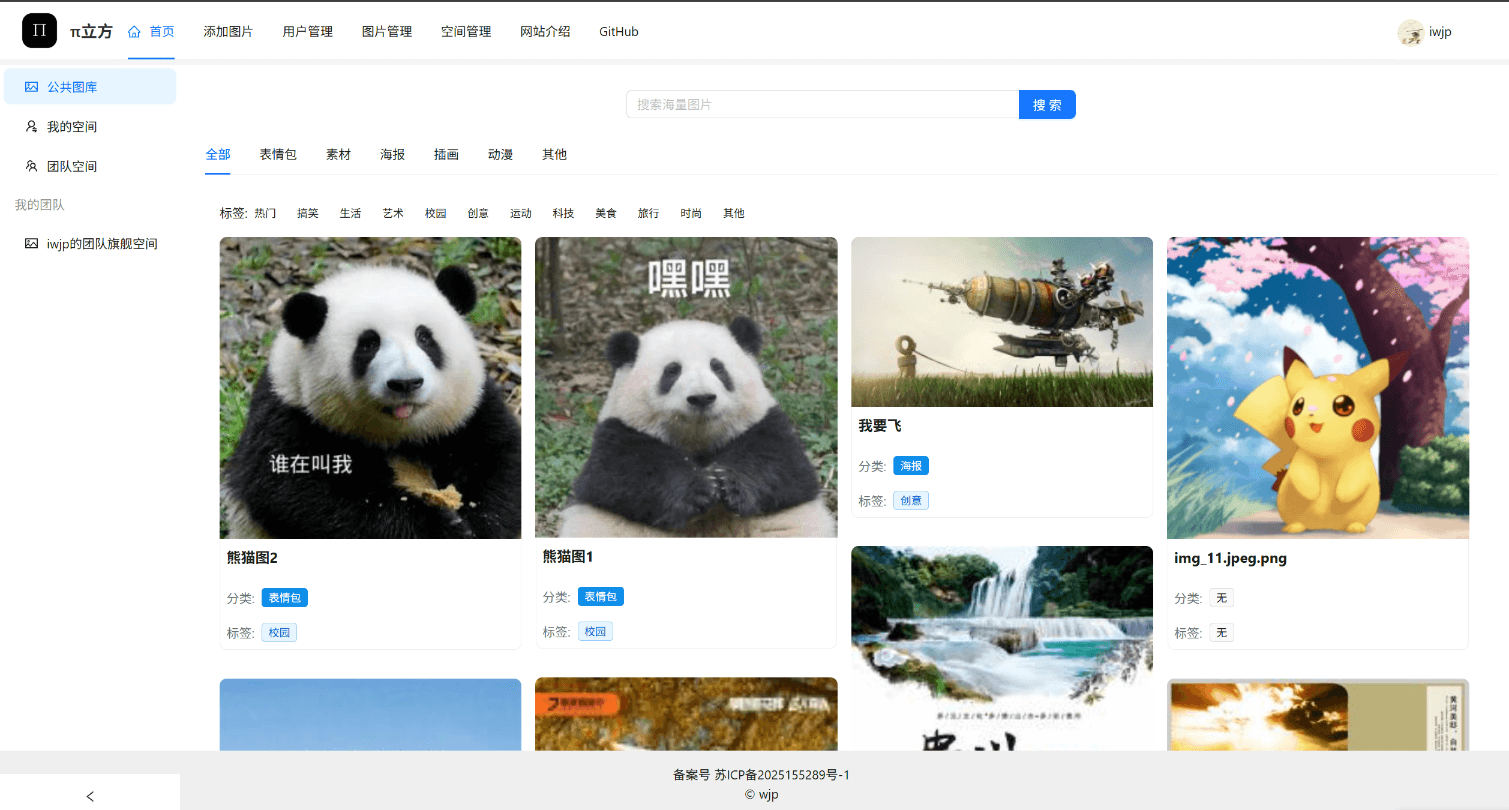Click the 搜索海量图片 search field

click(x=822, y=105)
